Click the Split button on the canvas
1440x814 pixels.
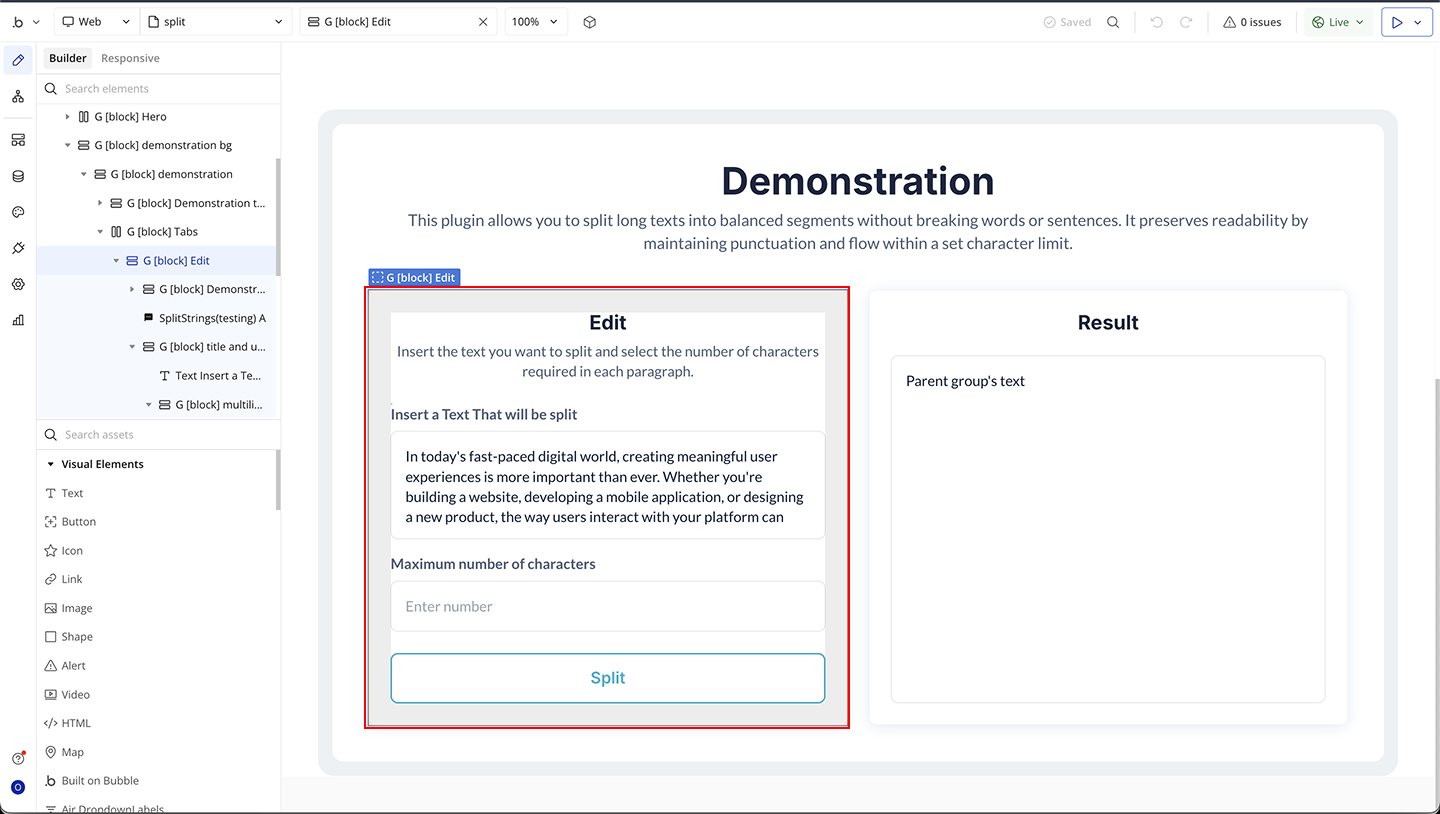pyautogui.click(x=608, y=678)
